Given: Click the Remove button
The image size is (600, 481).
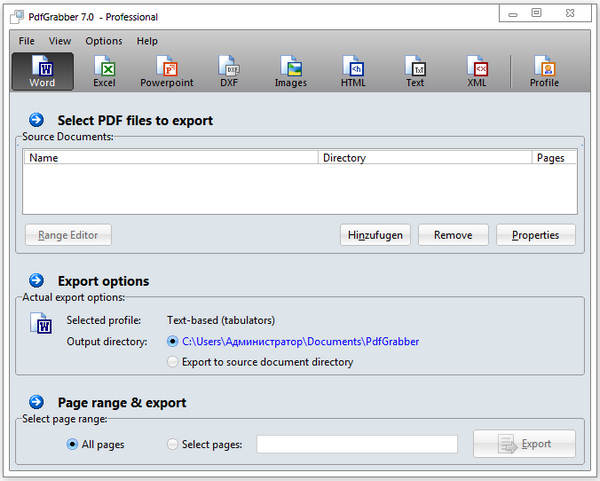Looking at the screenshot, I should coord(453,235).
